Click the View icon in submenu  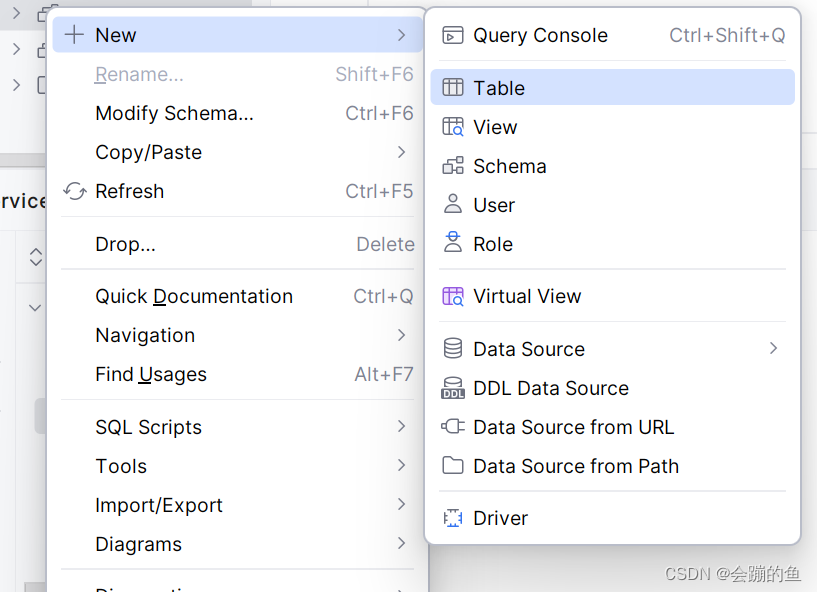tap(453, 127)
